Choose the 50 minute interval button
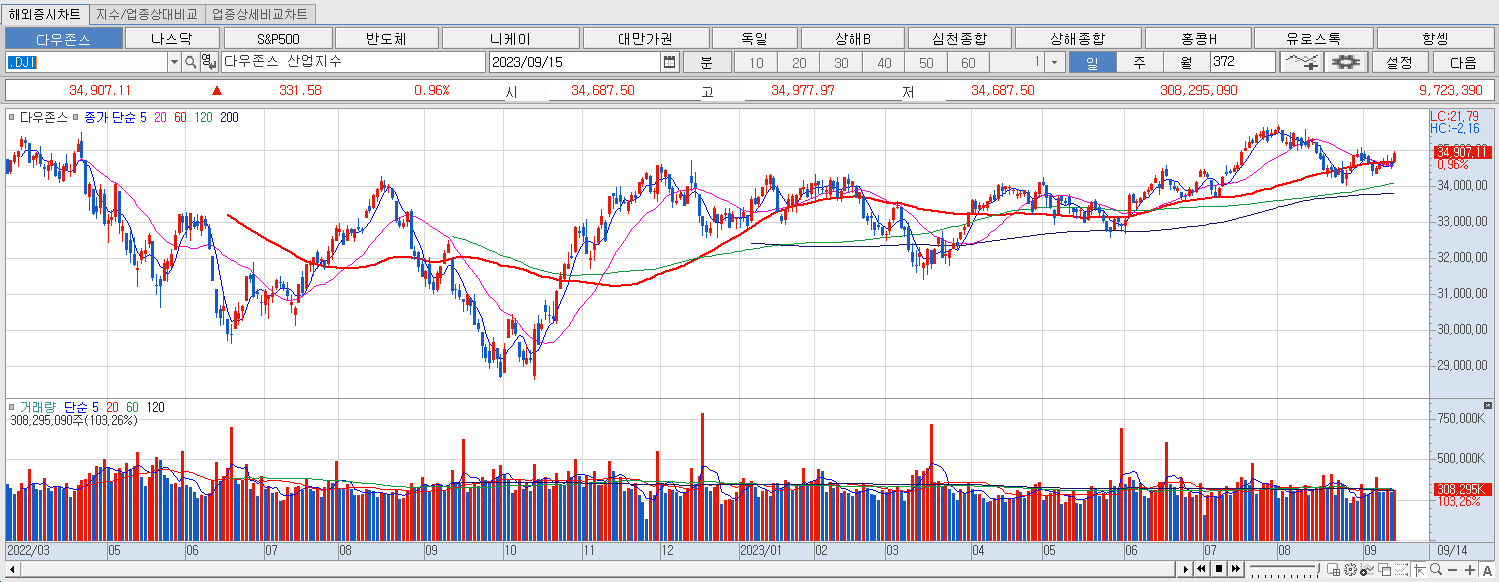1499x582 pixels. pos(926,62)
